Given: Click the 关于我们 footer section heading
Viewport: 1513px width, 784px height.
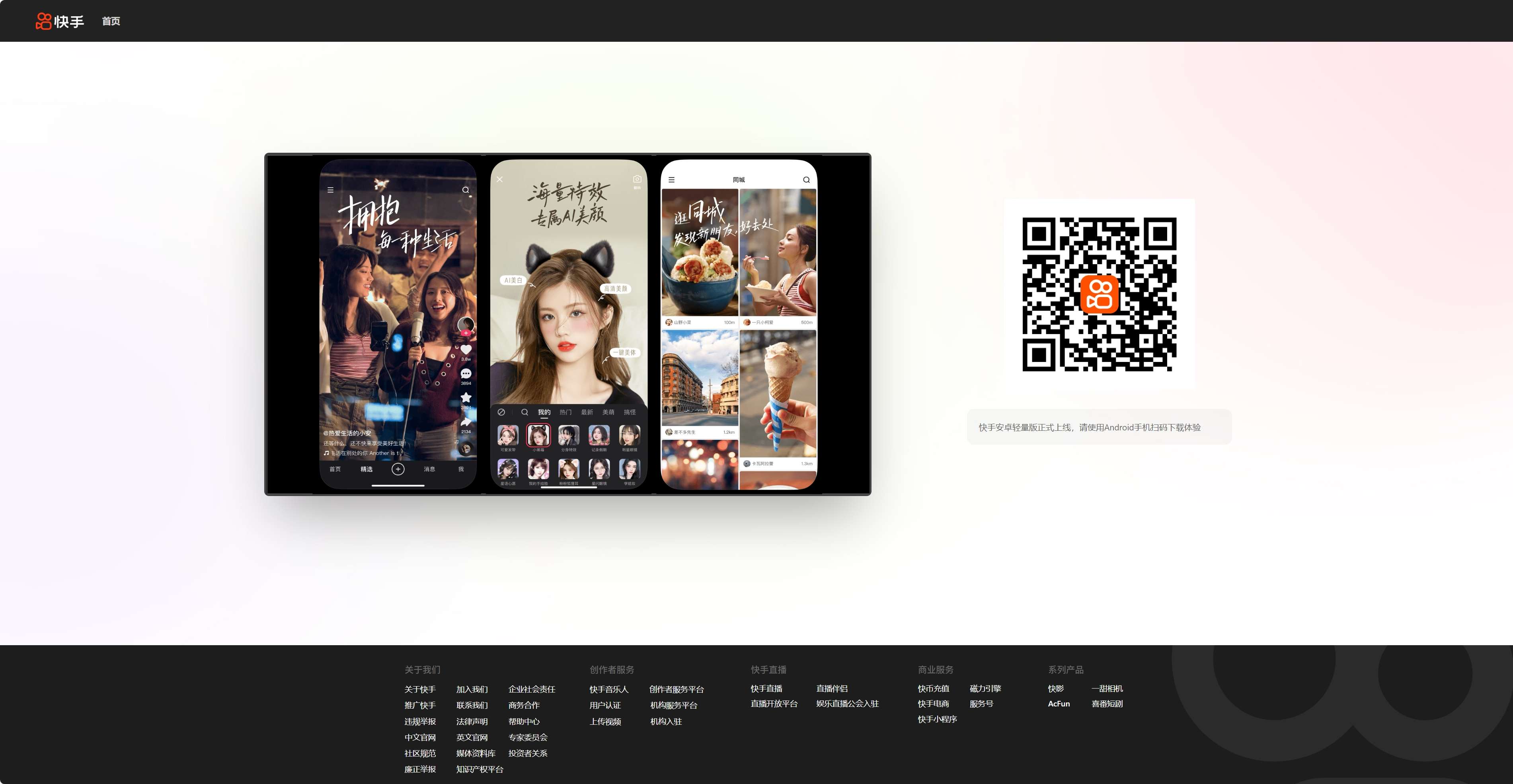Looking at the screenshot, I should (x=422, y=670).
